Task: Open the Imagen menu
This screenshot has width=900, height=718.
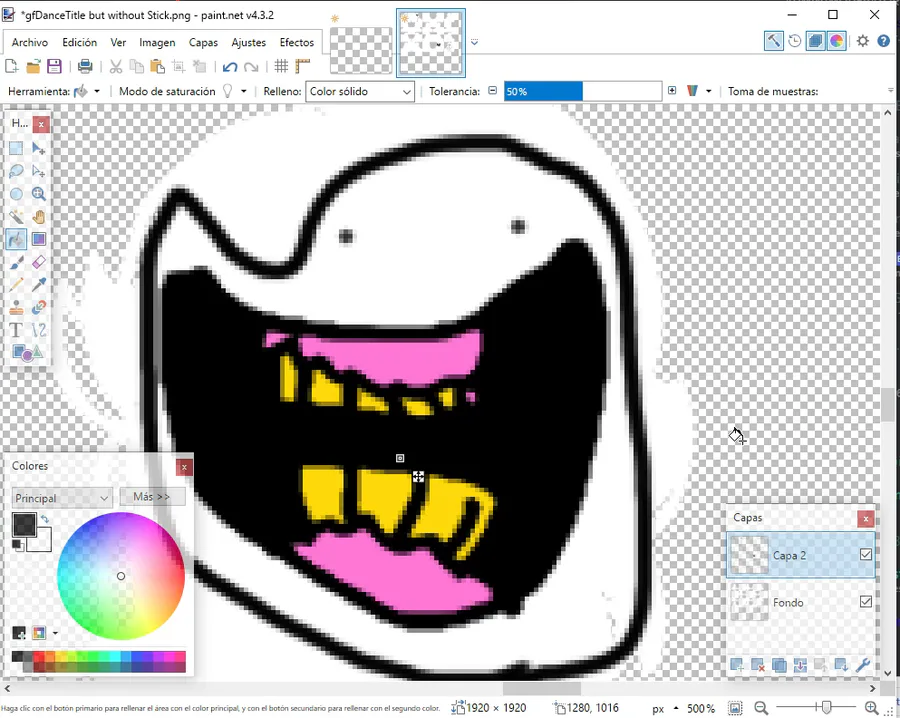Action: (x=157, y=42)
